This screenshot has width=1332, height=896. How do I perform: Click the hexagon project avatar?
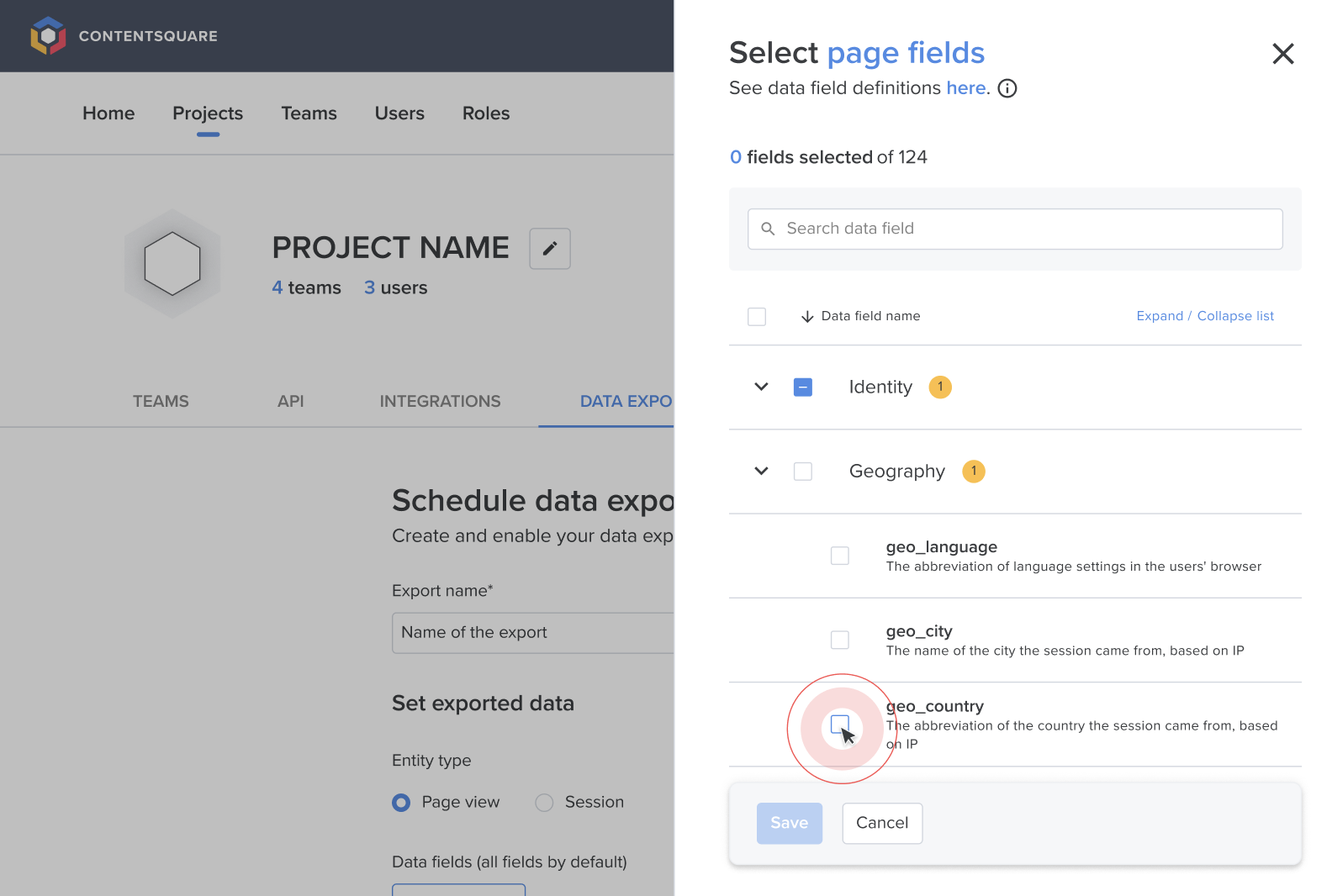(x=172, y=264)
